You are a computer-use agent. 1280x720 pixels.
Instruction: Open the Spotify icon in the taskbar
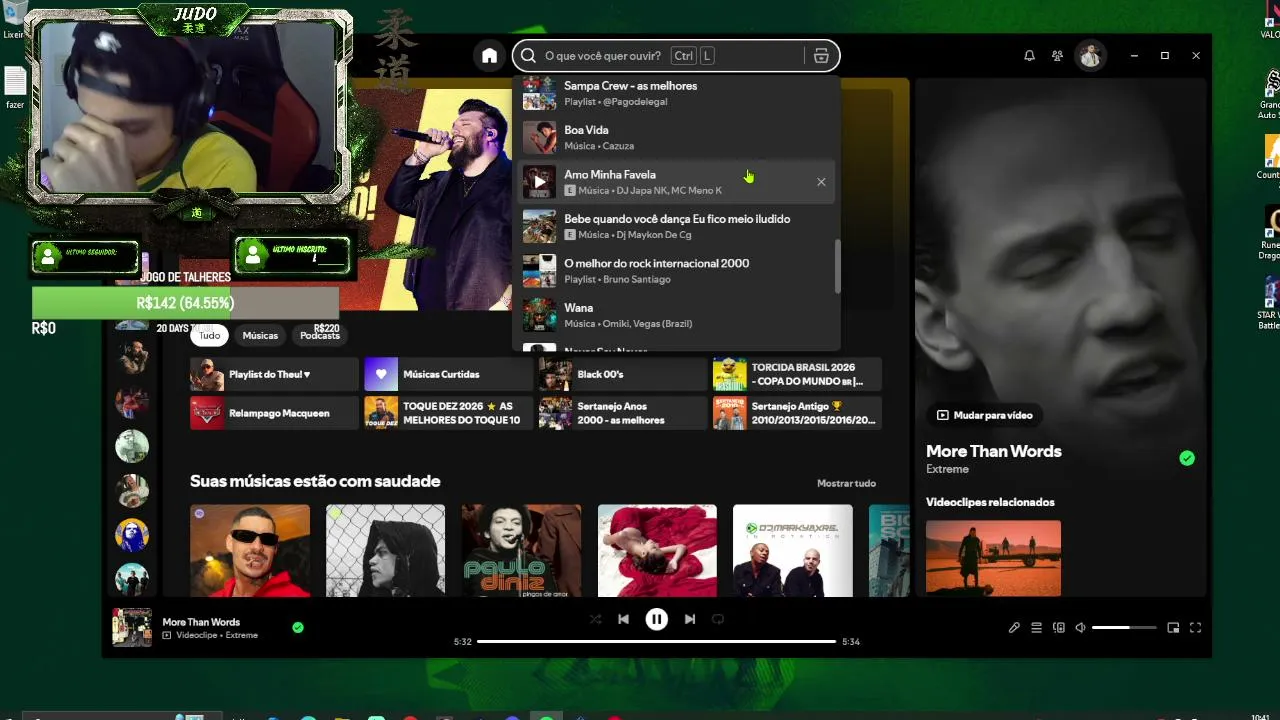546,716
